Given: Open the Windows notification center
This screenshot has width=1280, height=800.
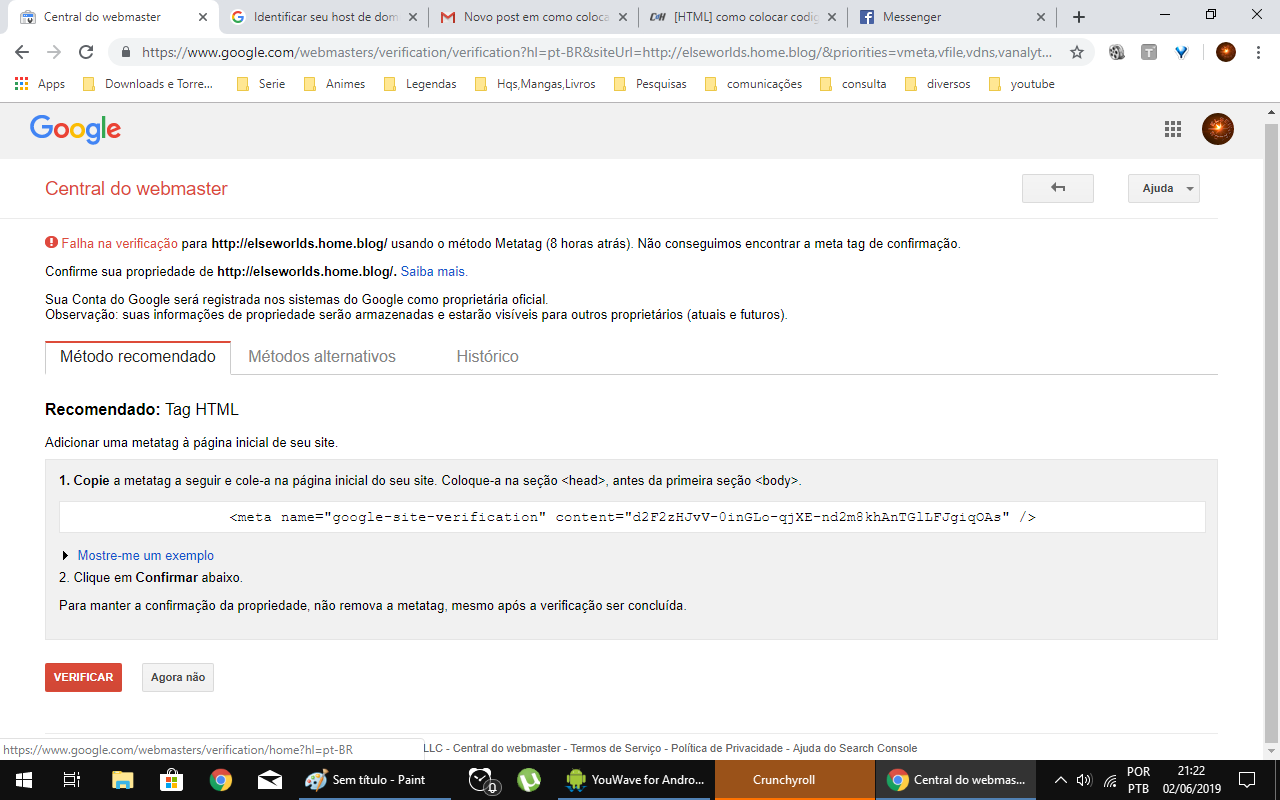Looking at the screenshot, I should click(1247, 780).
